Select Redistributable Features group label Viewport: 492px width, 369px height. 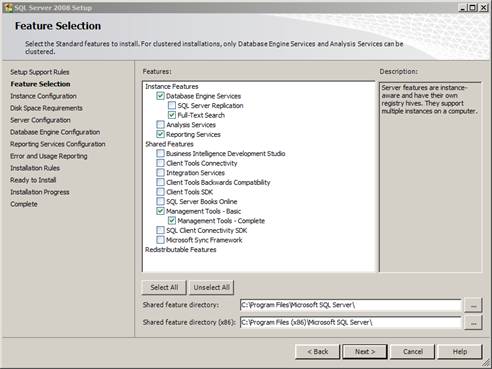point(181,250)
